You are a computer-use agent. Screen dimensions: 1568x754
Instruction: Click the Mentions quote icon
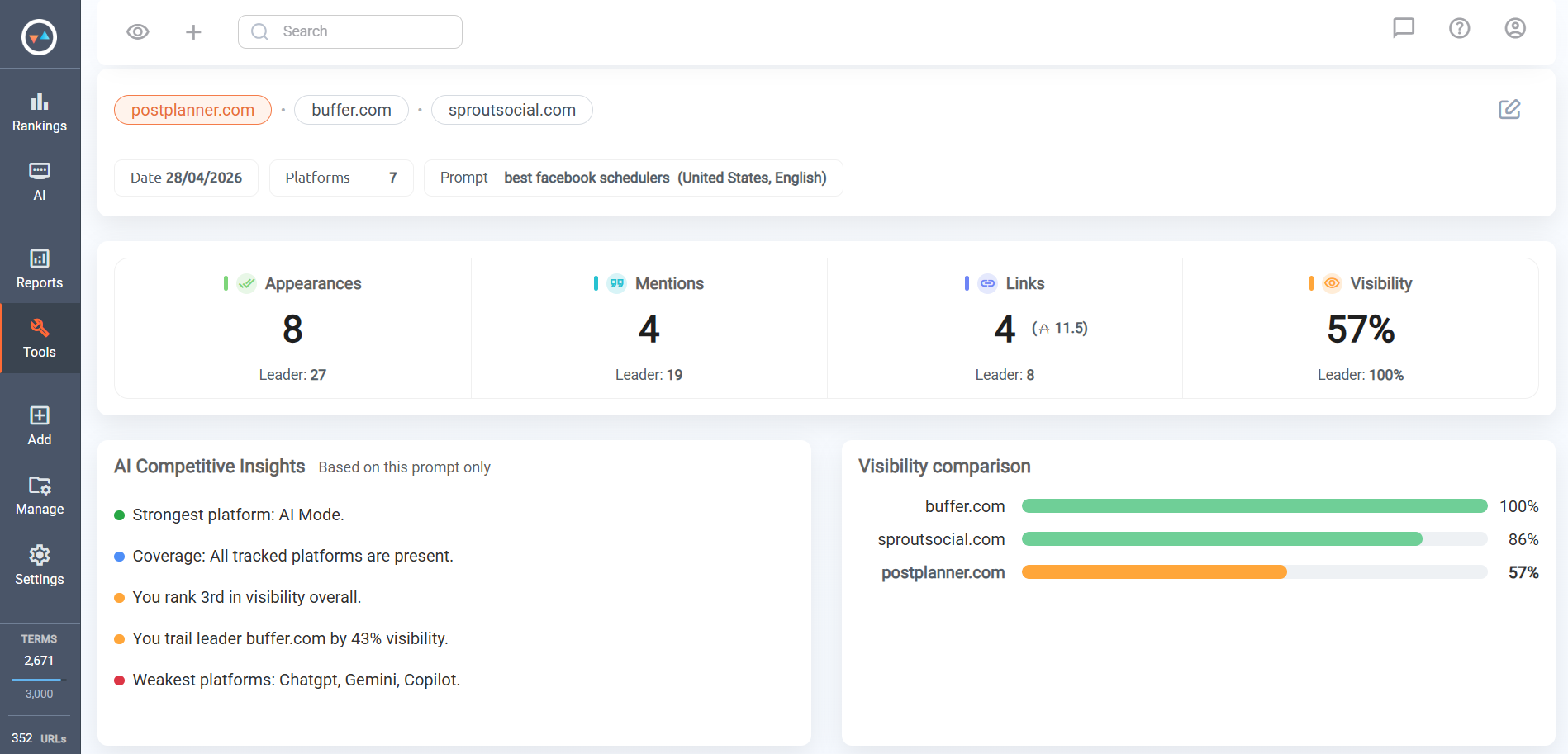(616, 283)
